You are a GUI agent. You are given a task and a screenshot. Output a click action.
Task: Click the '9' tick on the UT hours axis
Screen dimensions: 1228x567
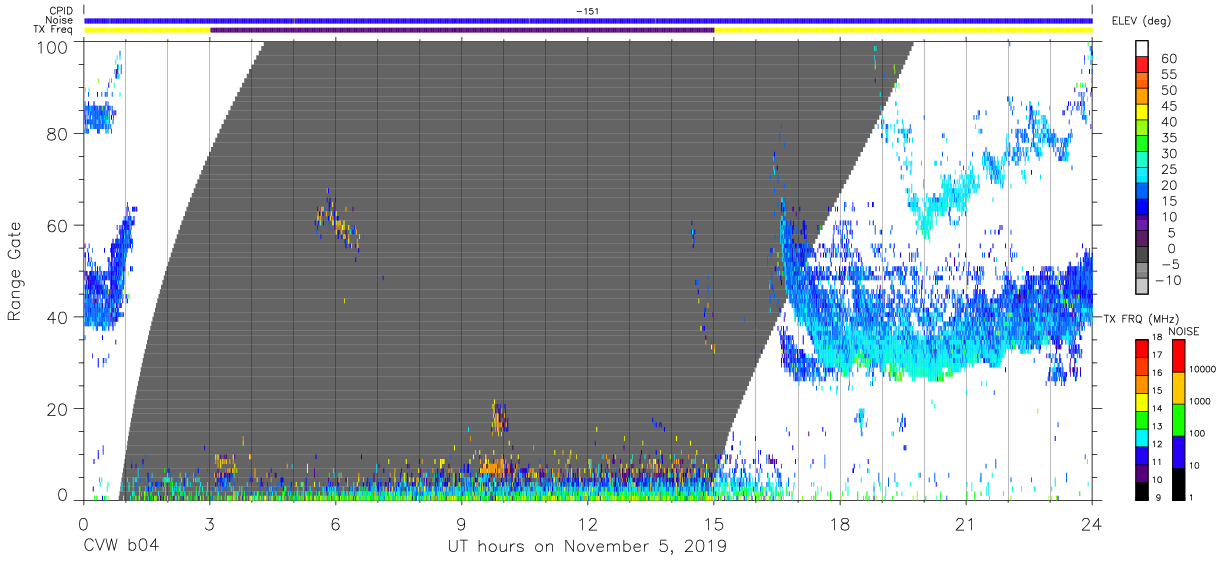(461, 525)
